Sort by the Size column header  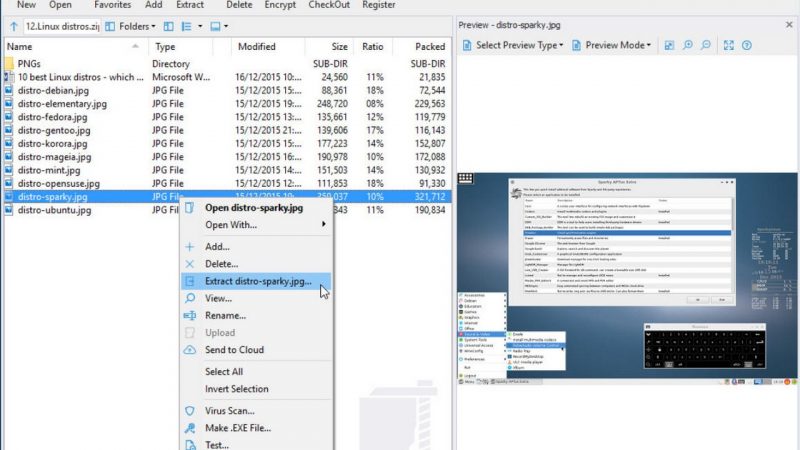pos(330,46)
